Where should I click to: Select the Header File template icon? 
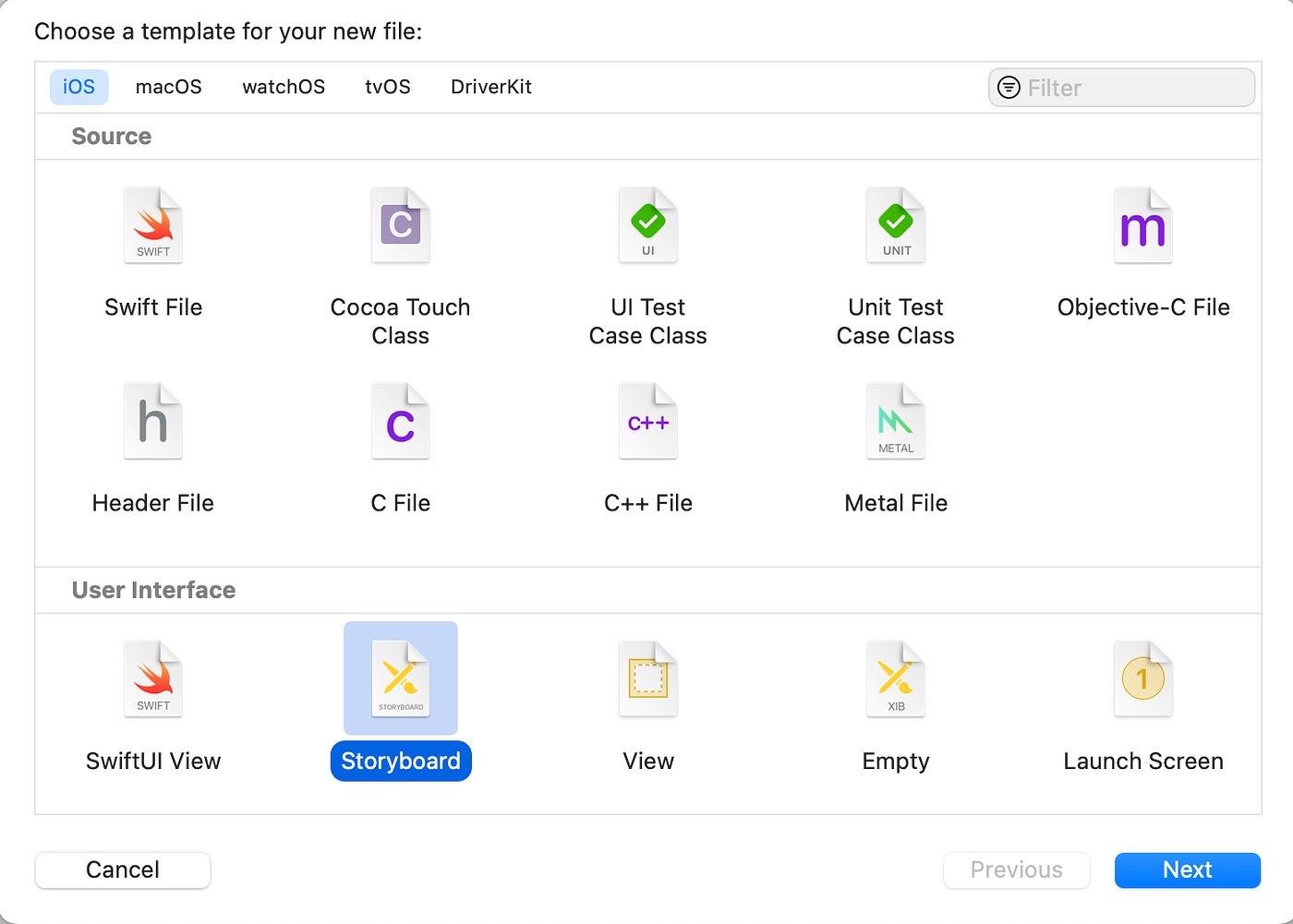pos(153,421)
